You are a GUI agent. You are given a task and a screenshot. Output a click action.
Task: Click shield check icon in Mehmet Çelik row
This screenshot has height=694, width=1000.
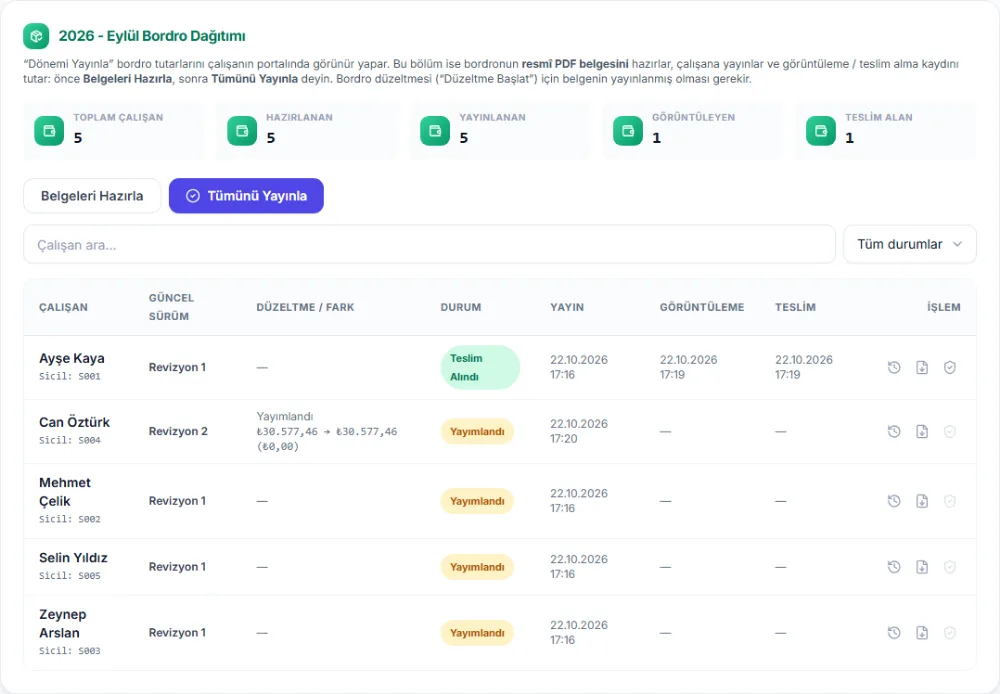pos(950,501)
